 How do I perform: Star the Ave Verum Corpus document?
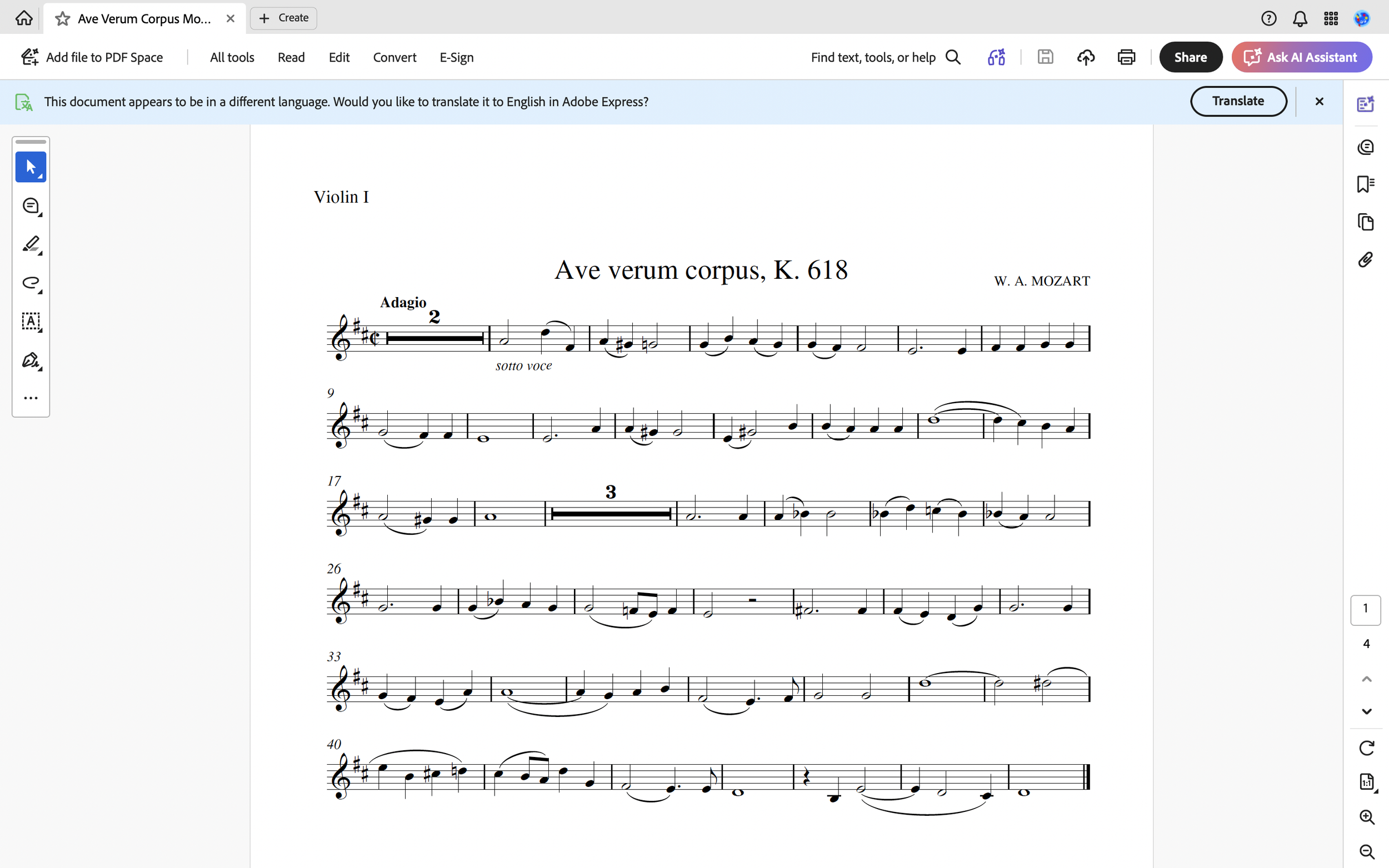63,19
